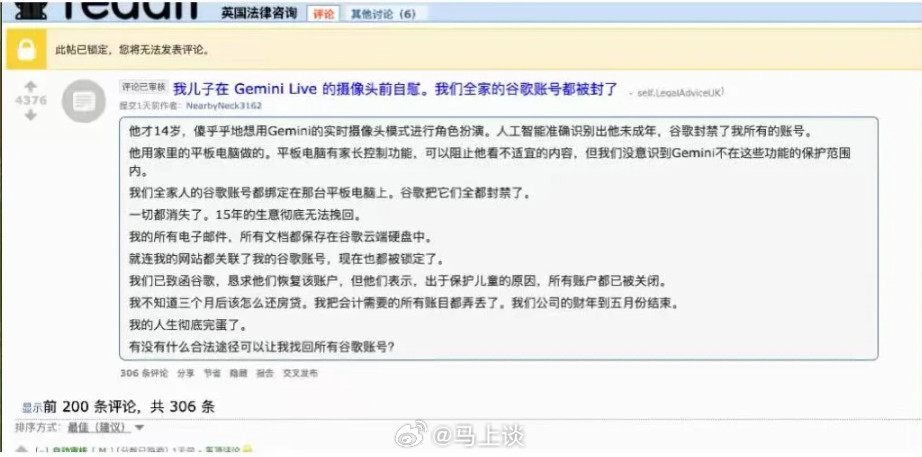Viewport: 922px width, 457px height.
Task: Click 节省 to save the post
Action: 212,373
